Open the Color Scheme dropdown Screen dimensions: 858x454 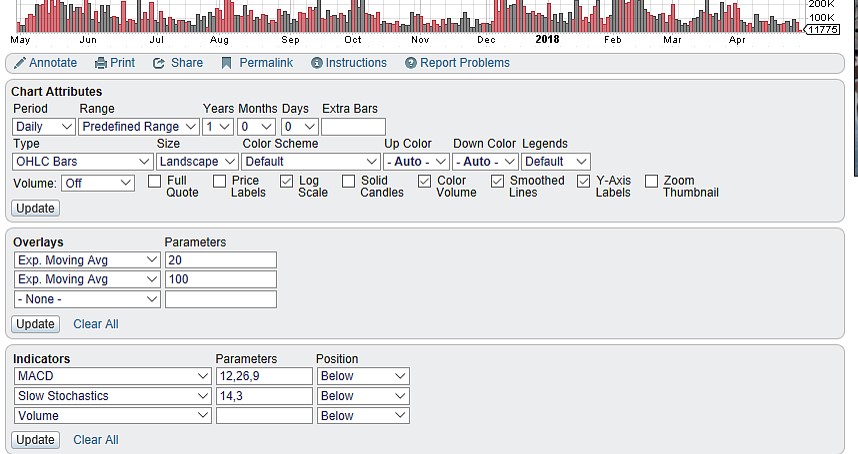click(x=310, y=161)
